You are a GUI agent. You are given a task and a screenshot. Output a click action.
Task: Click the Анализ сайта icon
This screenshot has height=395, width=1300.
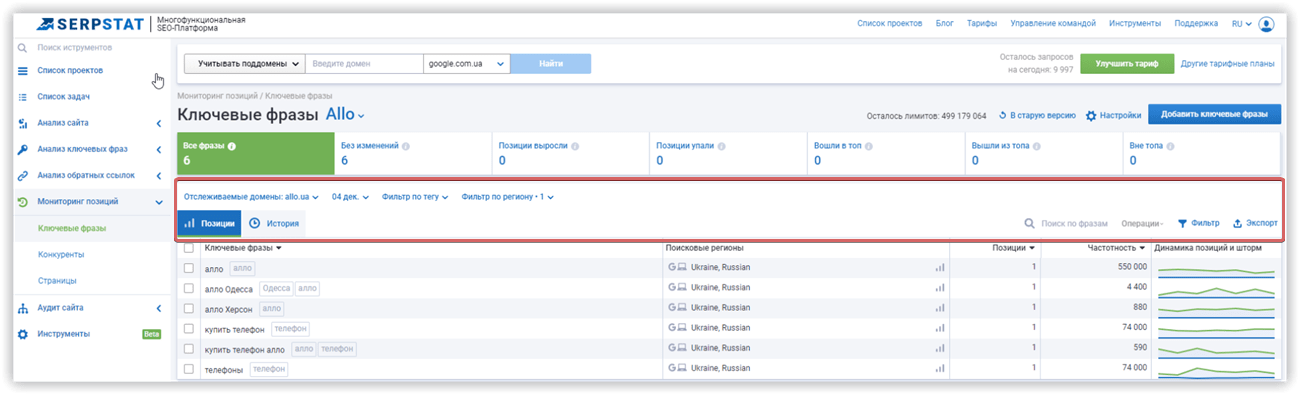click(x=22, y=123)
